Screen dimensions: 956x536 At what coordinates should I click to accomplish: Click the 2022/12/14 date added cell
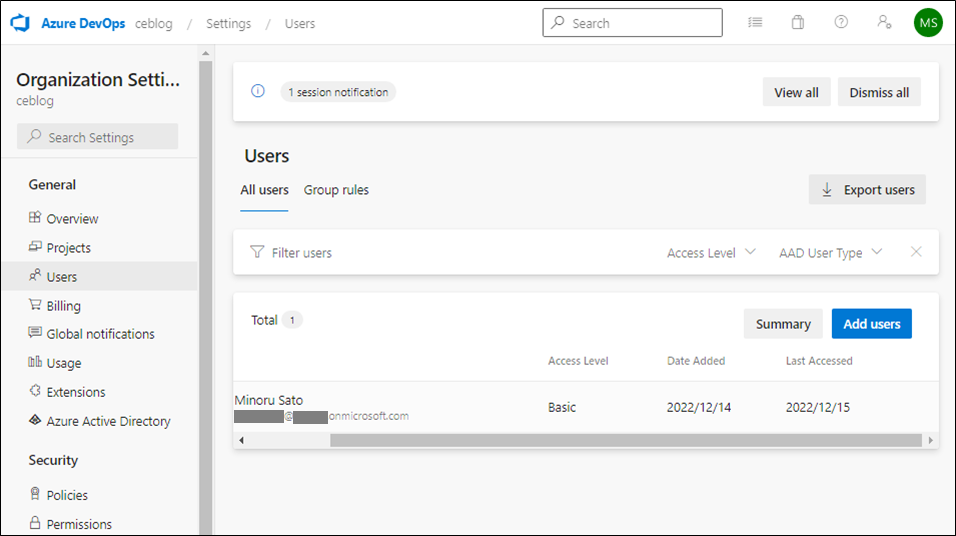click(x=699, y=407)
